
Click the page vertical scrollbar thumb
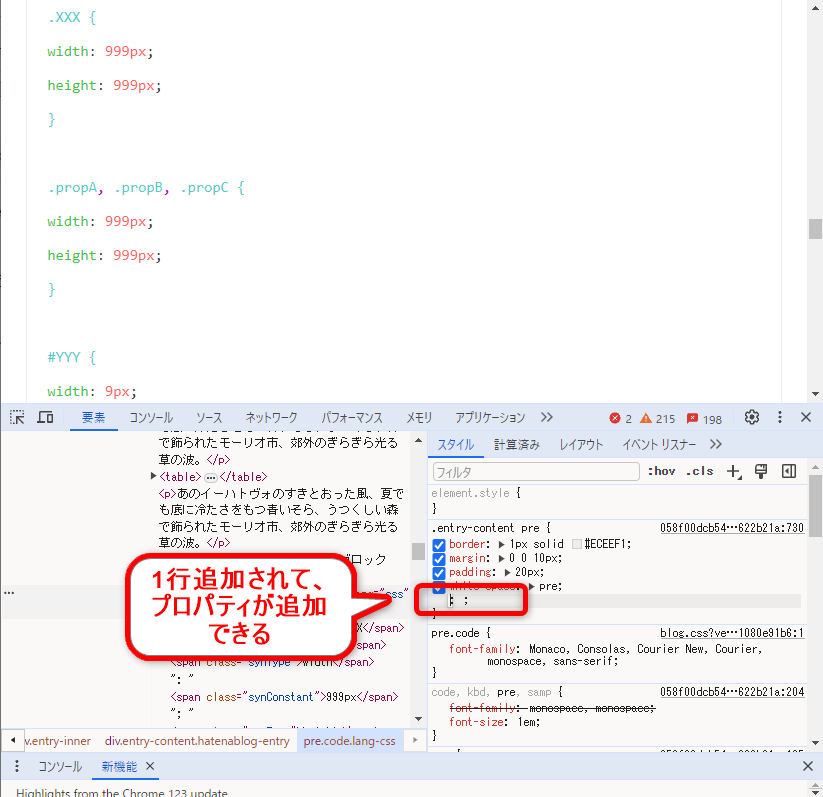(x=815, y=229)
